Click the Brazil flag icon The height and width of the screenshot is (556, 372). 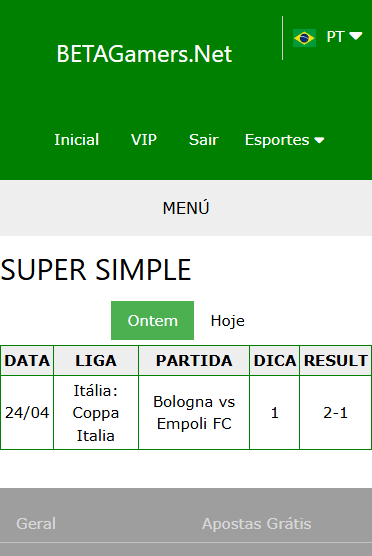click(x=304, y=38)
